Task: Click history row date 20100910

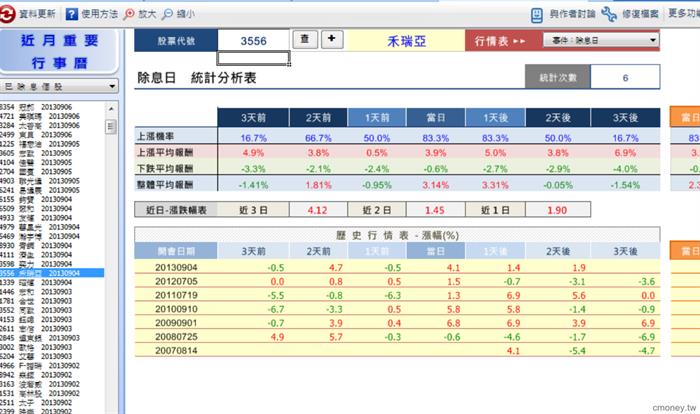Action: 176,309
